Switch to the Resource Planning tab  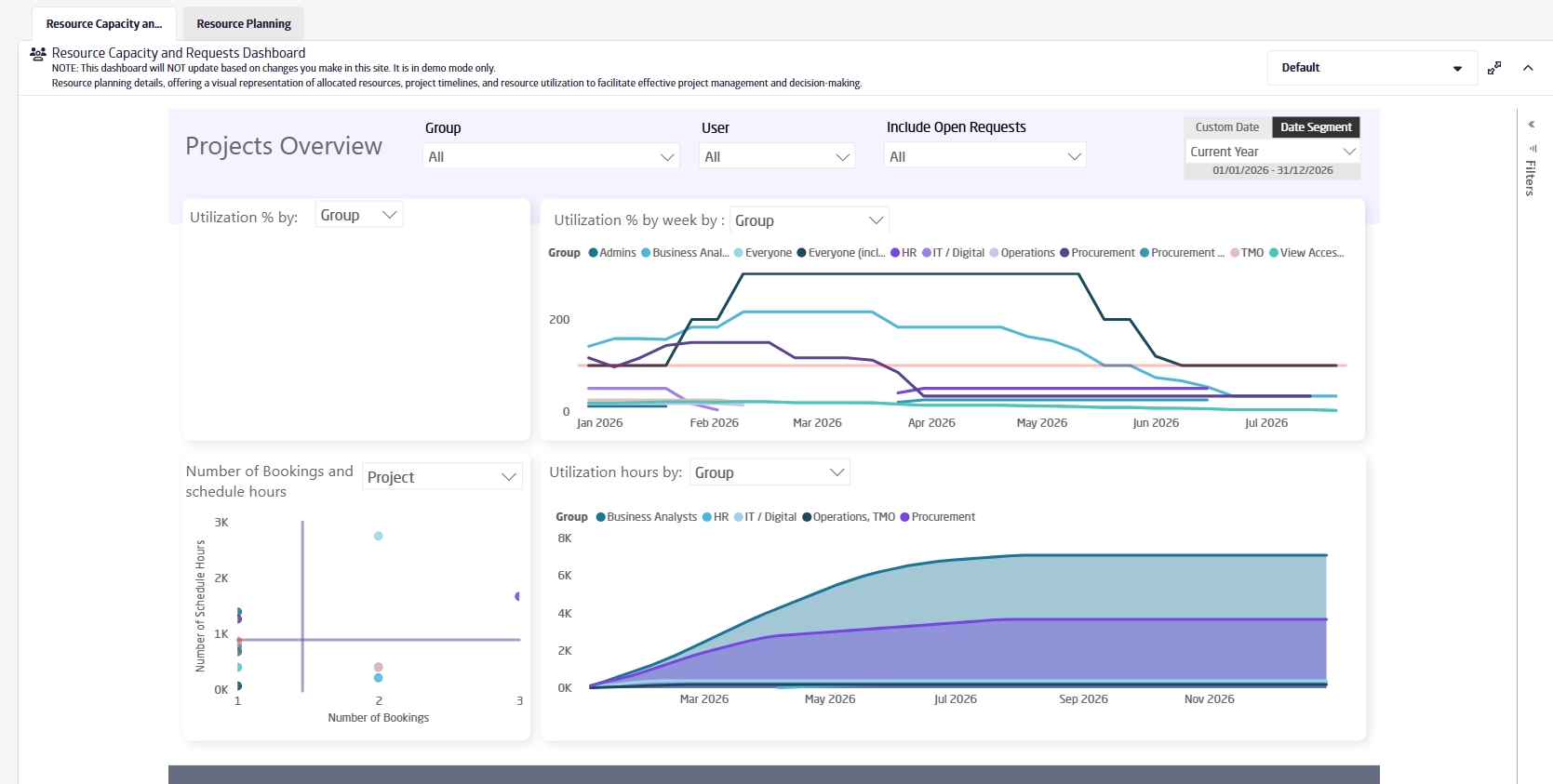point(244,24)
